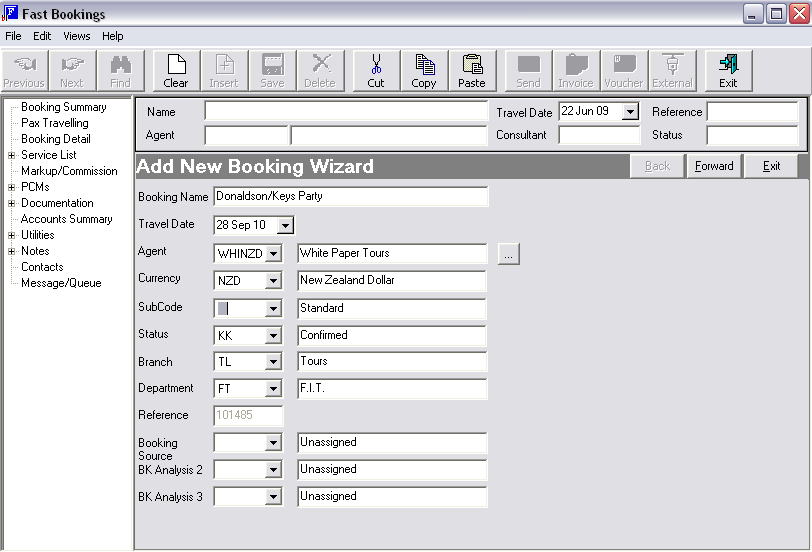Click the Voucher toolbar icon
Viewport: 812px width, 552px height.
pos(624,71)
